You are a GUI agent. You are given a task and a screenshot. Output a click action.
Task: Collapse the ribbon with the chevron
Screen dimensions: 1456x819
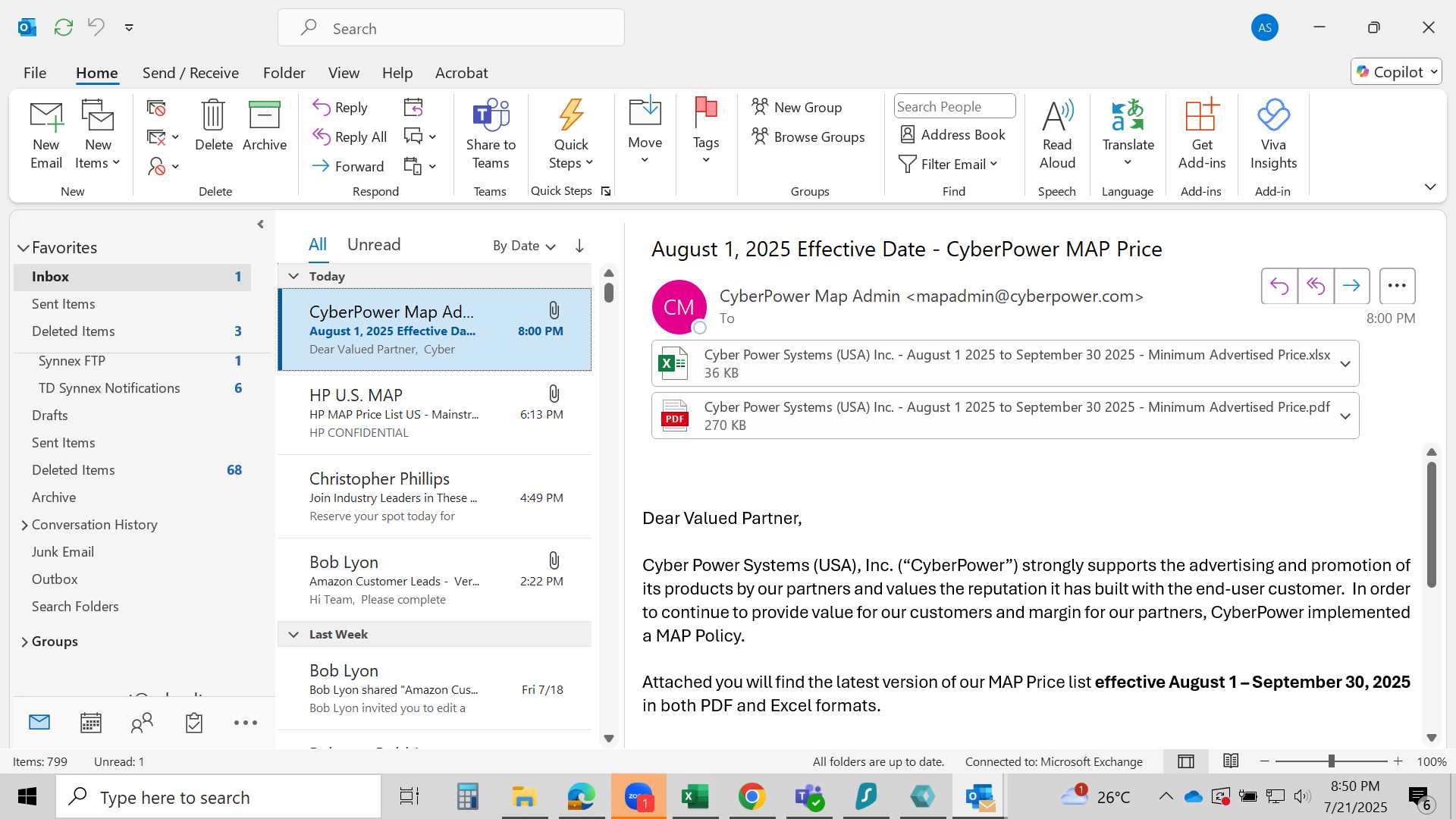[1429, 187]
